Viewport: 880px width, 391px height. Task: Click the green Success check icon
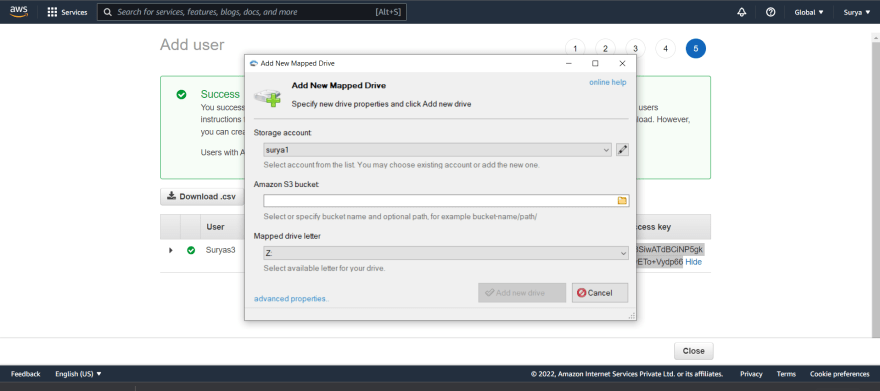(181, 94)
